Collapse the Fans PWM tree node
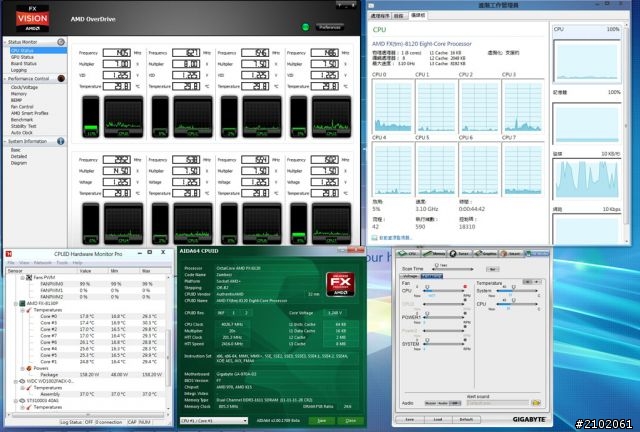The image size is (640, 432). tap(22, 278)
